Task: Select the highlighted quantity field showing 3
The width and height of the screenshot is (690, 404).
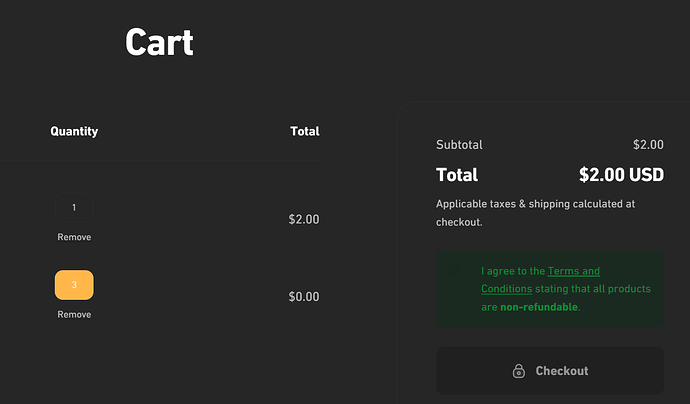Action: [x=74, y=285]
